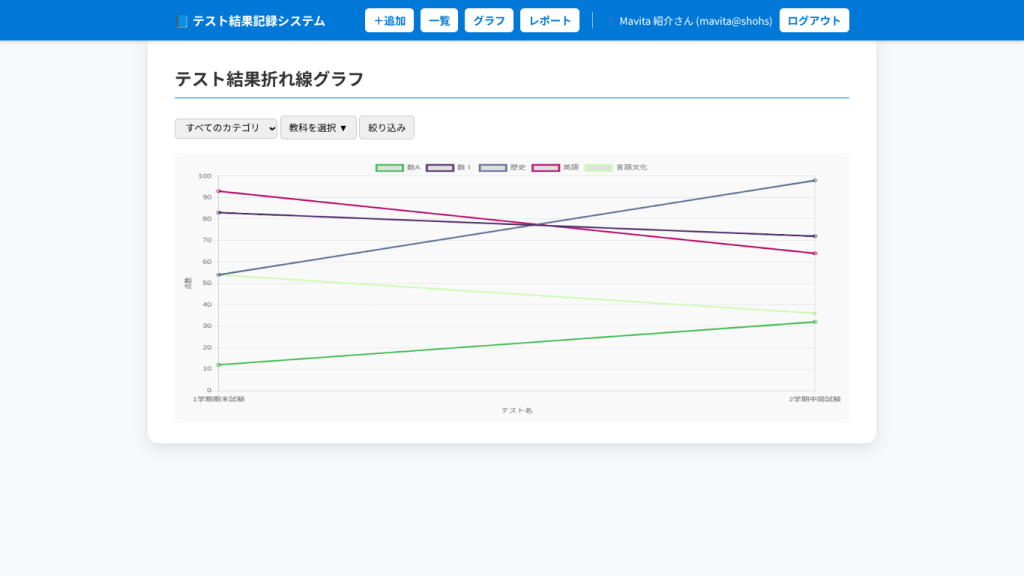The image size is (1024, 576).
Task: Click 英語 data point at 1学期期末試験
Action: click(218, 191)
